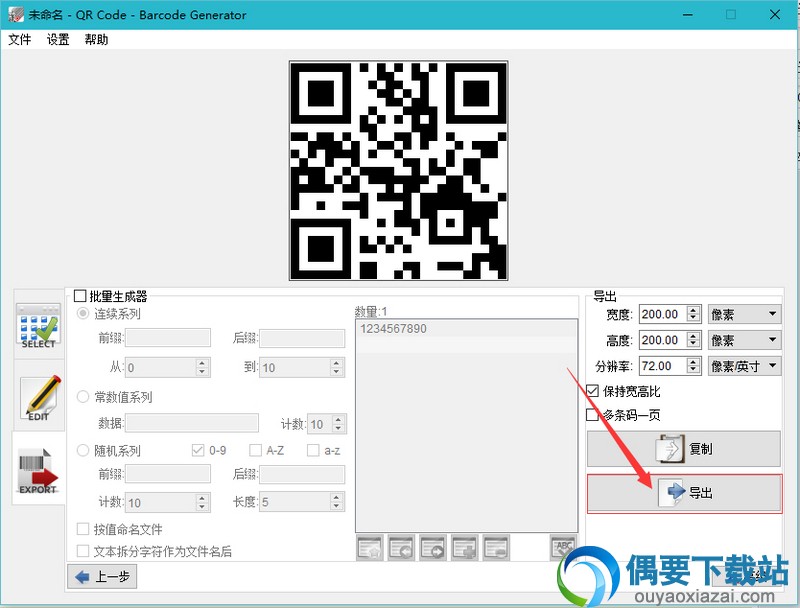
Task: Click the 常数值系列 计数 spinner
Action: coord(339,424)
